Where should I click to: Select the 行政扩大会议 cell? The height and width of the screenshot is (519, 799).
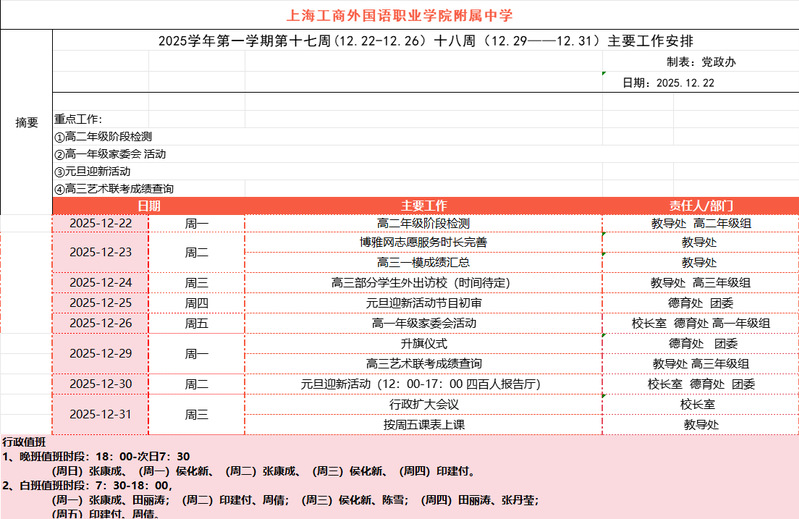423,404
